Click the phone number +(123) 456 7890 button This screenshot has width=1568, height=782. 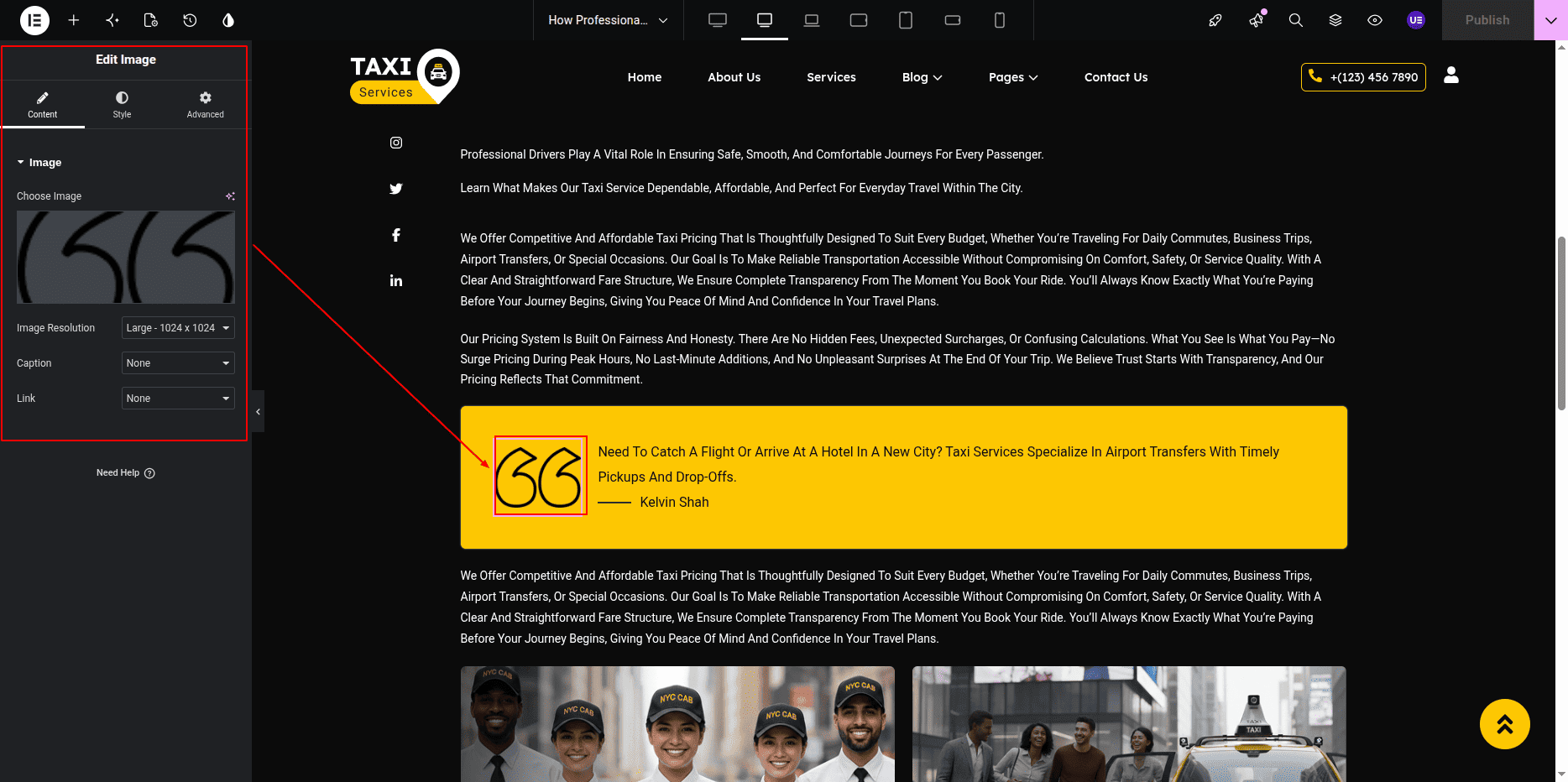pos(1363,77)
